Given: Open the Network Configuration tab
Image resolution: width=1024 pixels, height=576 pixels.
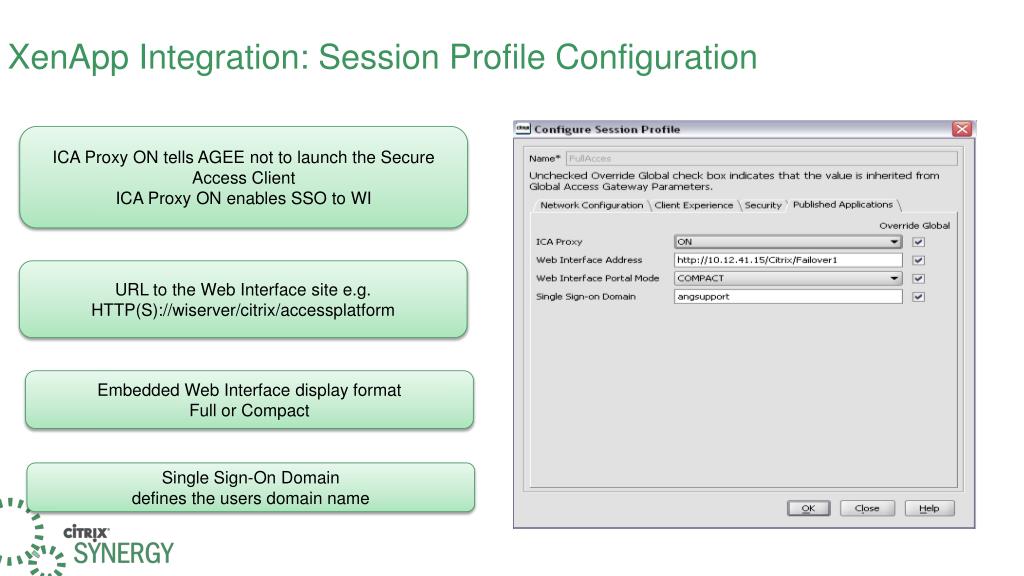Looking at the screenshot, I should 590,205.
